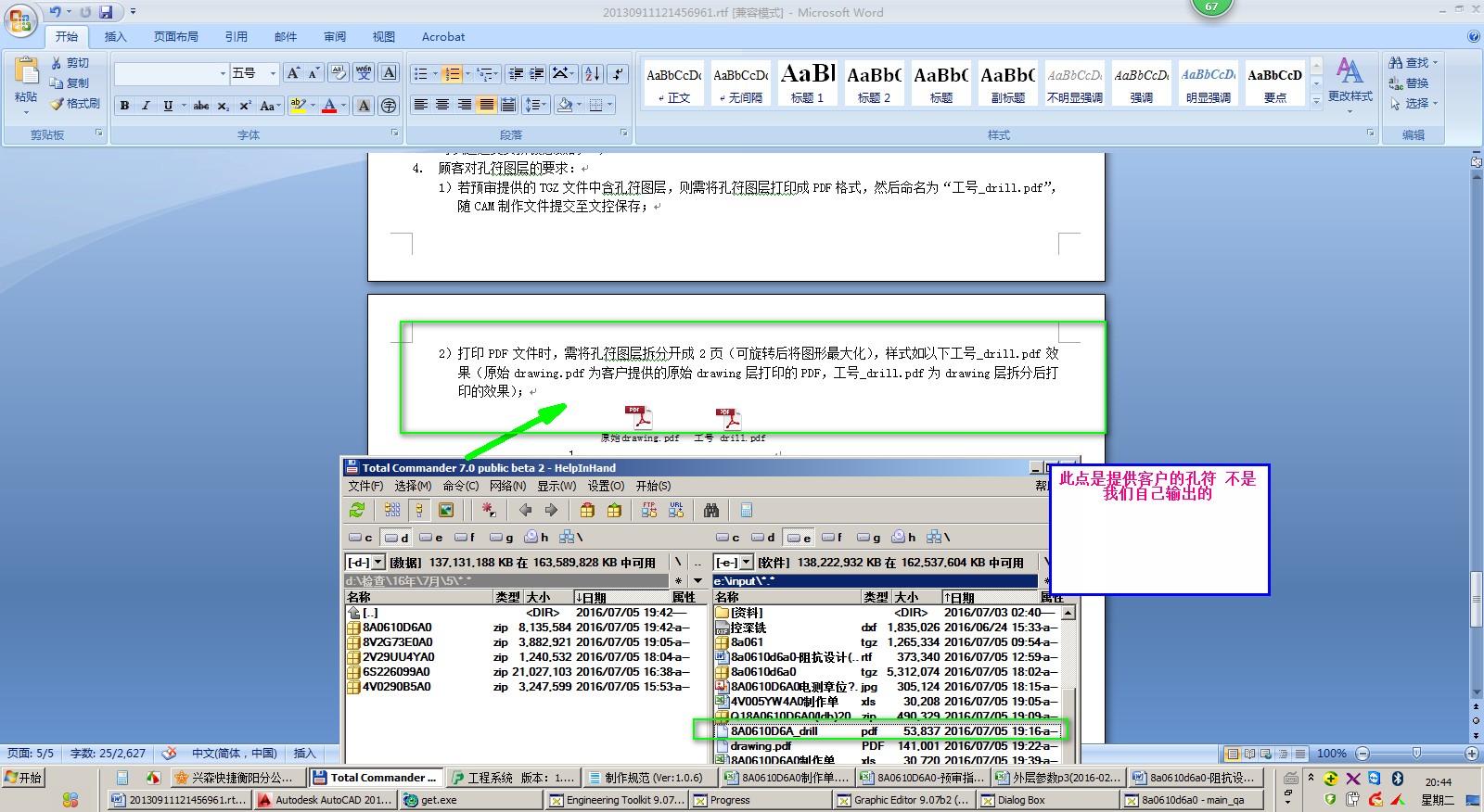Viewport: 1484px width, 812px height.
Task: Click Total Commander thumbnail view icon
Action: point(446,510)
